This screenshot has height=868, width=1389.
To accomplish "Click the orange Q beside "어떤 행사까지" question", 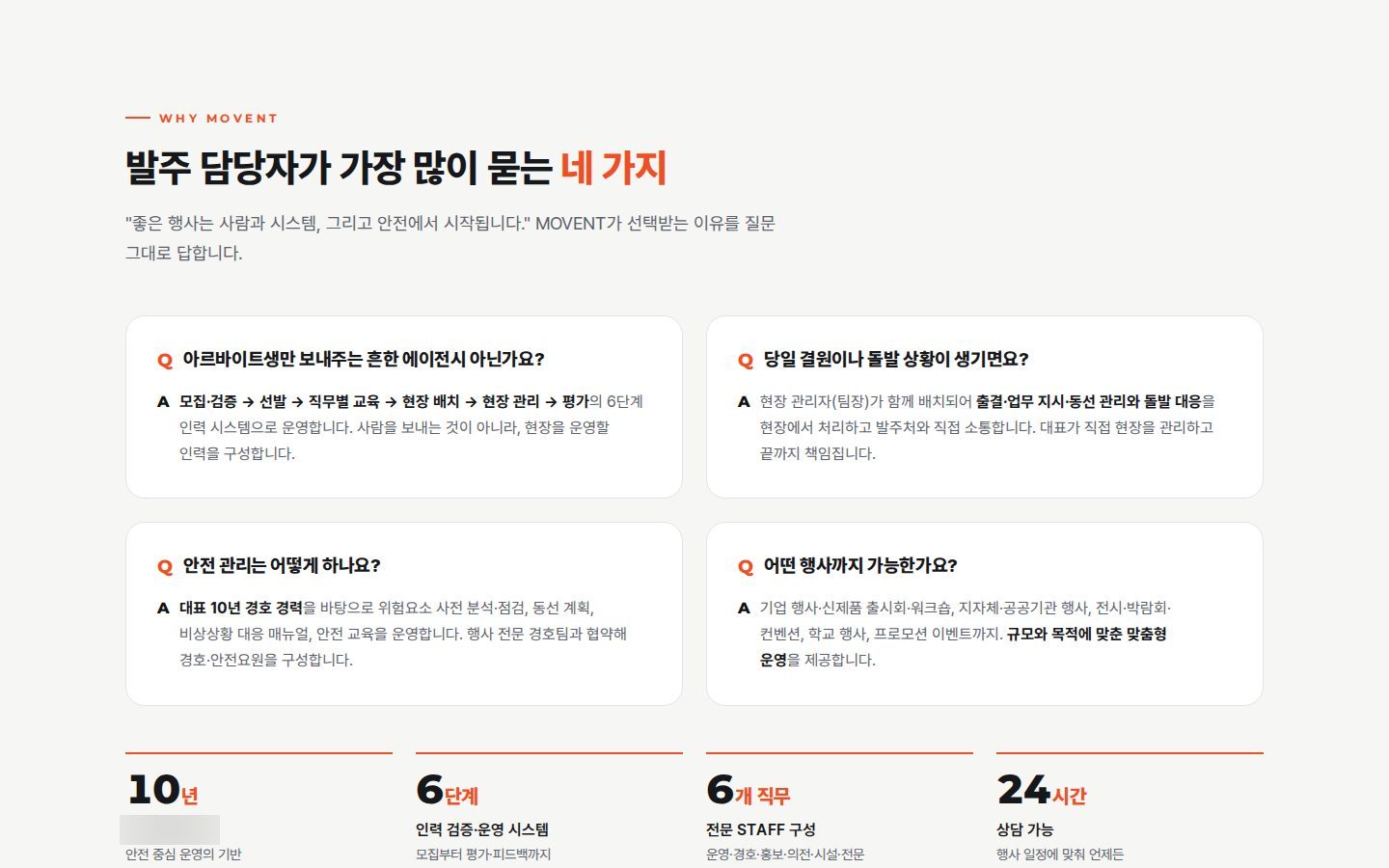I will point(746,567).
